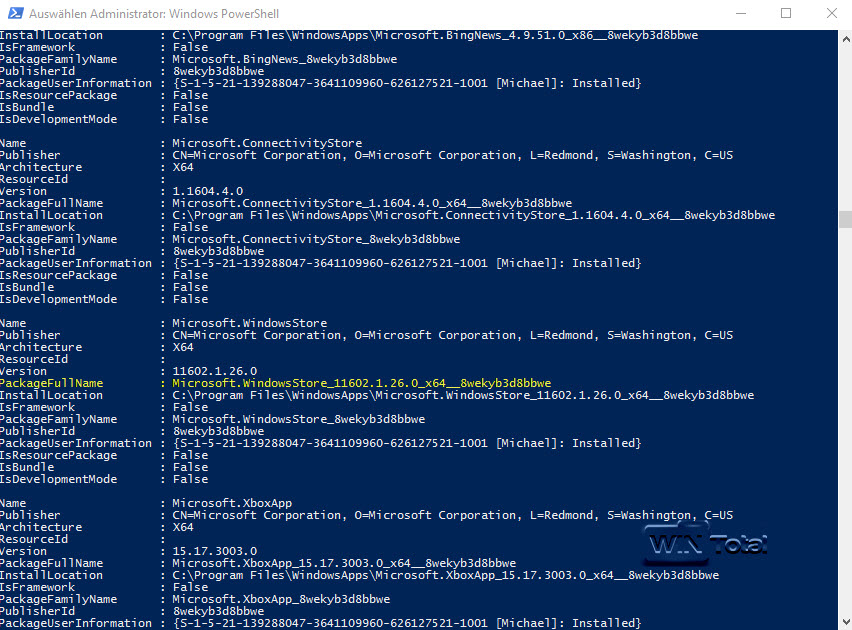Click the scrollbar up arrow
The height and width of the screenshot is (630, 852).
[x=845, y=39]
